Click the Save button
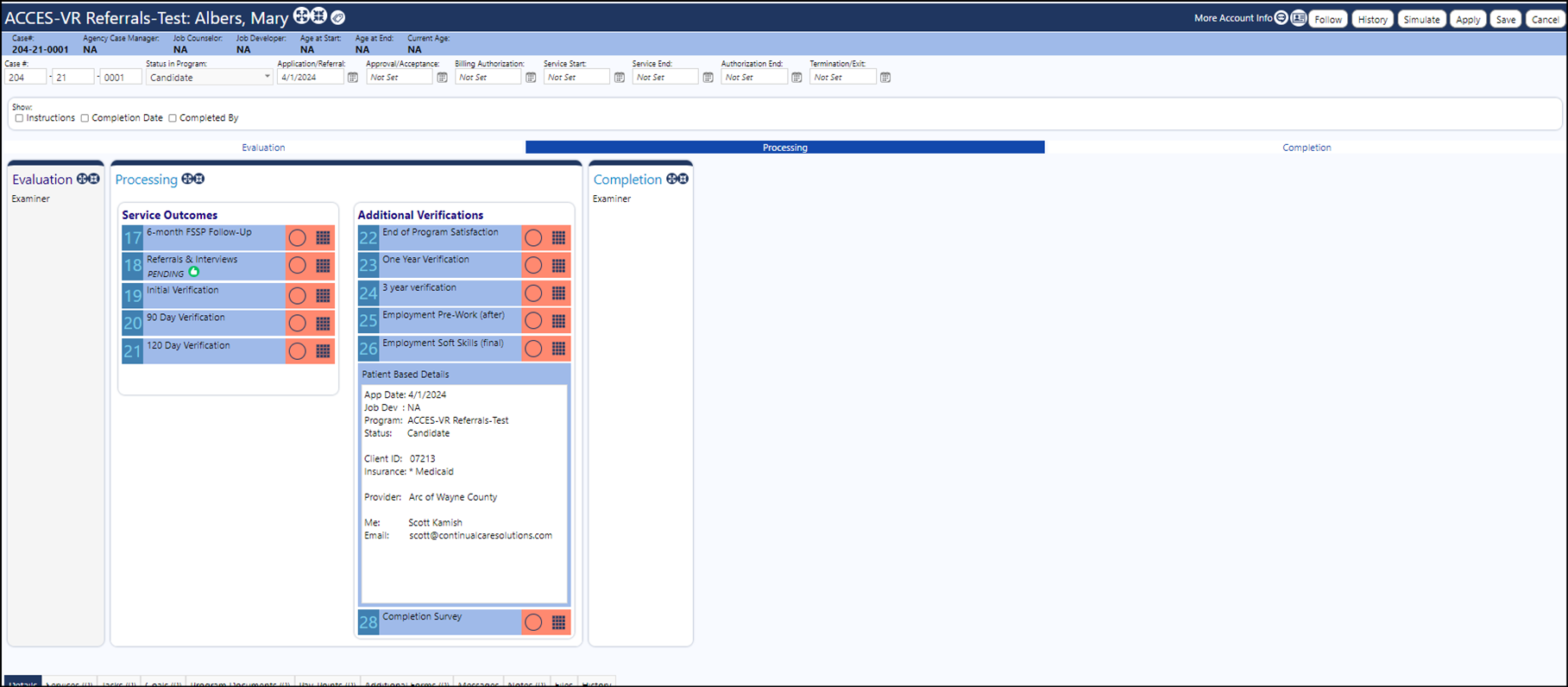The height and width of the screenshot is (687, 1568). [x=1506, y=19]
